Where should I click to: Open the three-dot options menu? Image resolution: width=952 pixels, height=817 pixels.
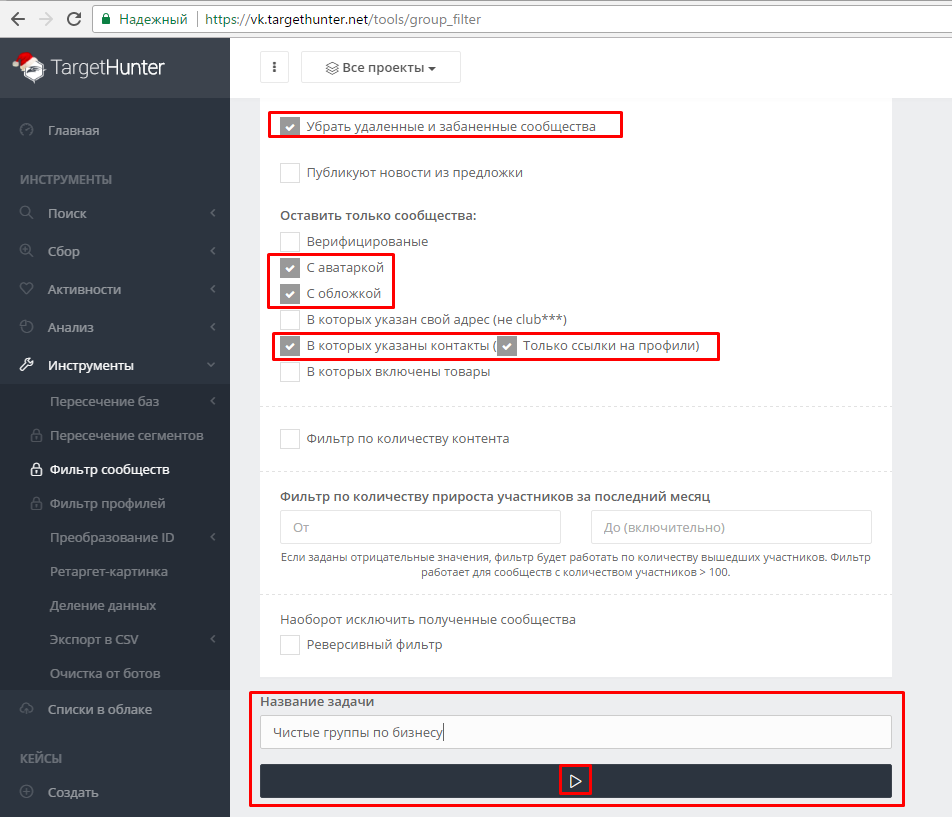click(x=274, y=67)
